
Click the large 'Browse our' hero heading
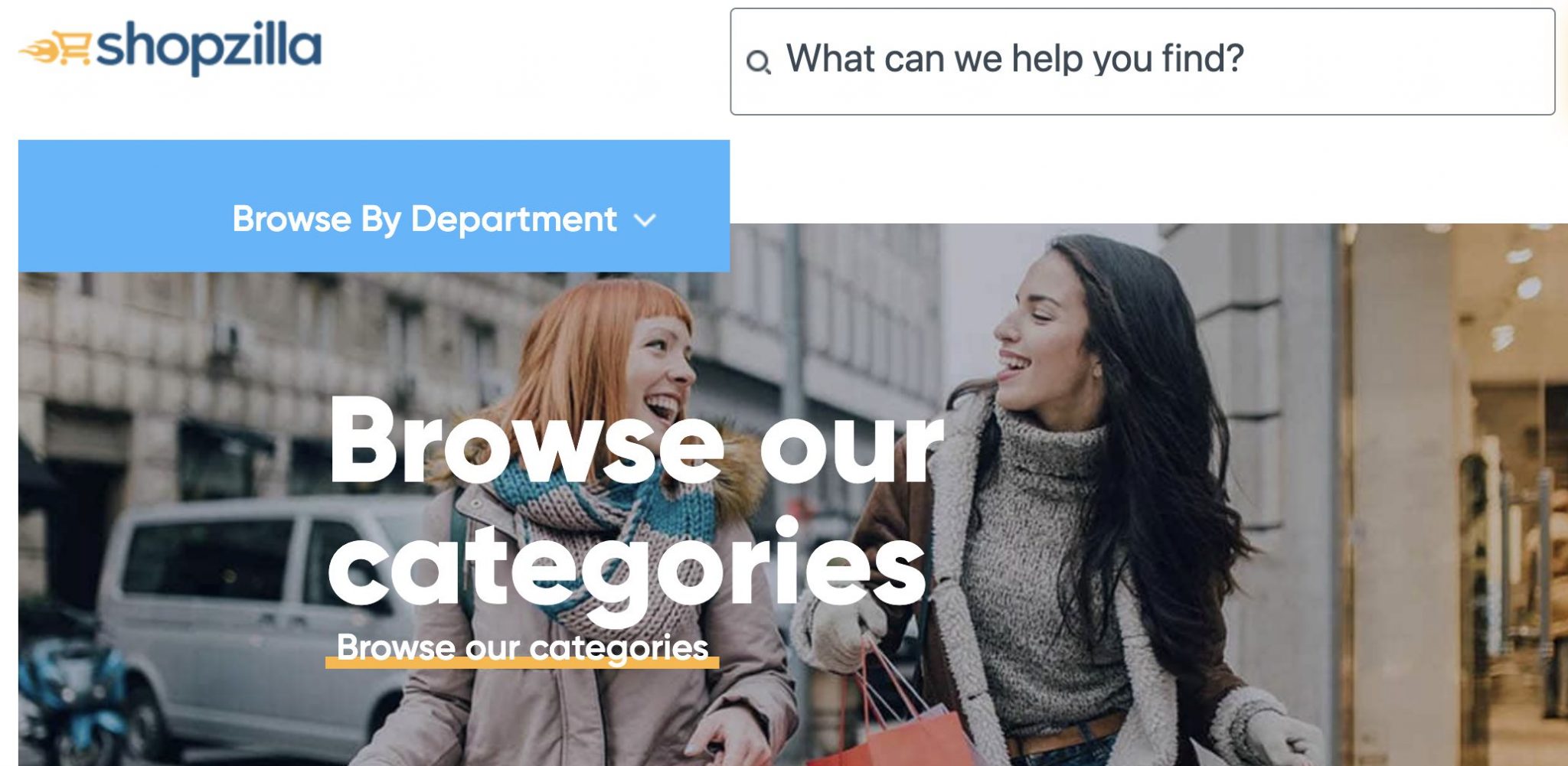[x=636, y=441]
